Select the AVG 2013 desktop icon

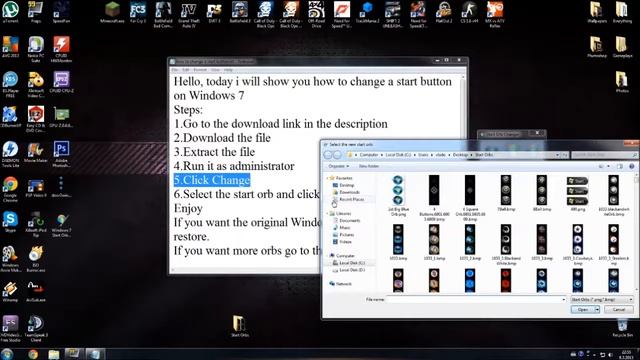pos(10,47)
